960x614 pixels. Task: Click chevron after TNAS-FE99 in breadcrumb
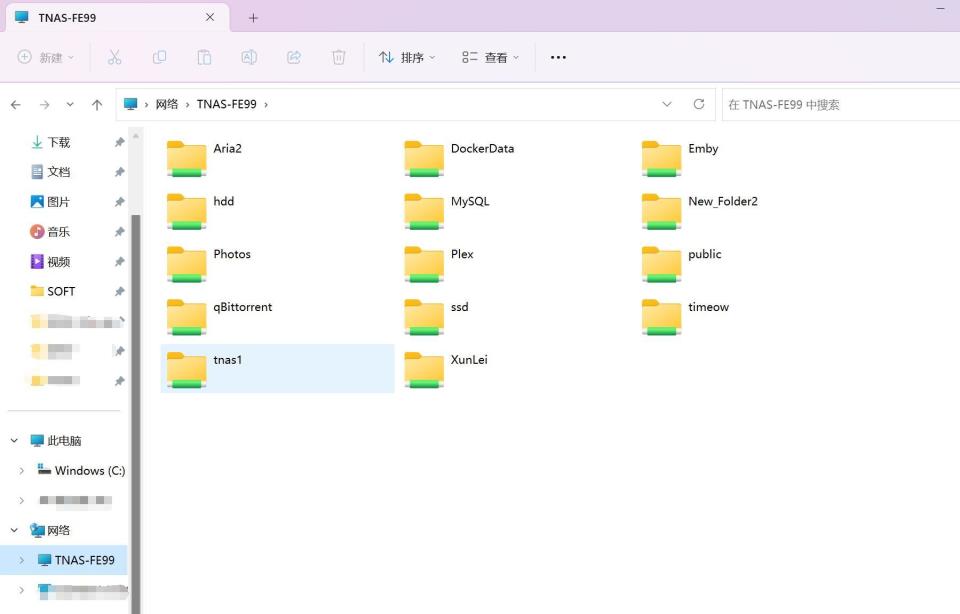click(x=266, y=105)
